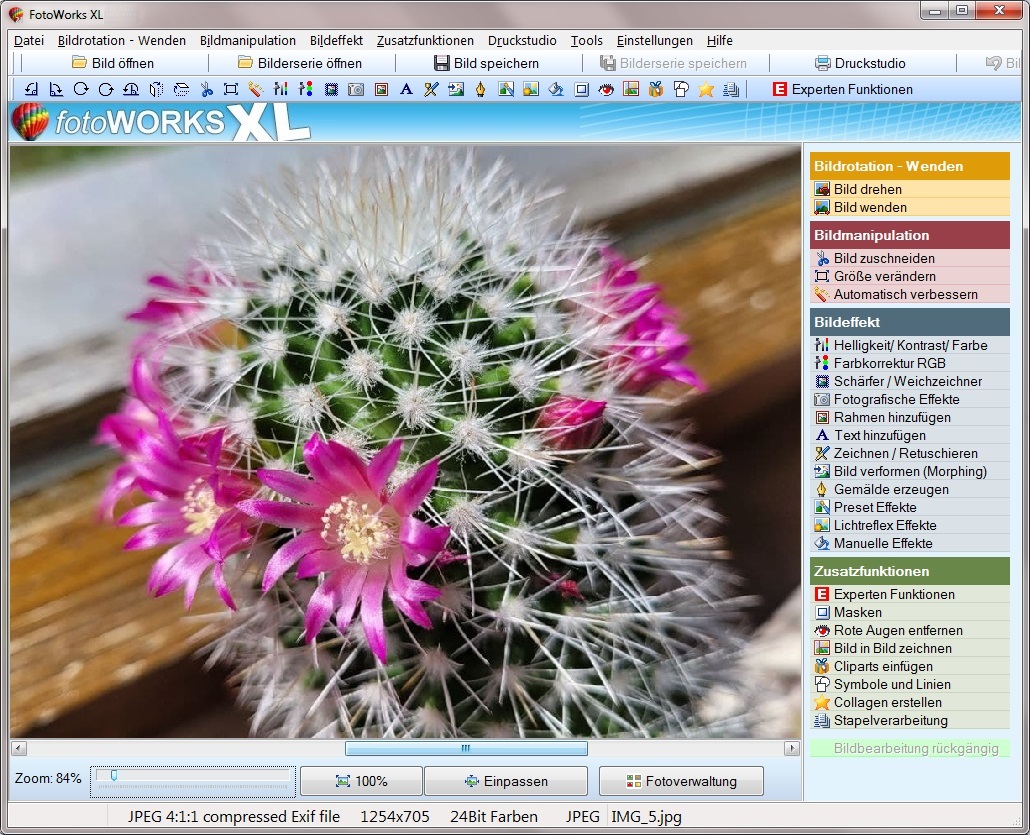The height and width of the screenshot is (835, 1030).
Task: Click the scrollbar left arrow below the image
Action: click(x=19, y=748)
